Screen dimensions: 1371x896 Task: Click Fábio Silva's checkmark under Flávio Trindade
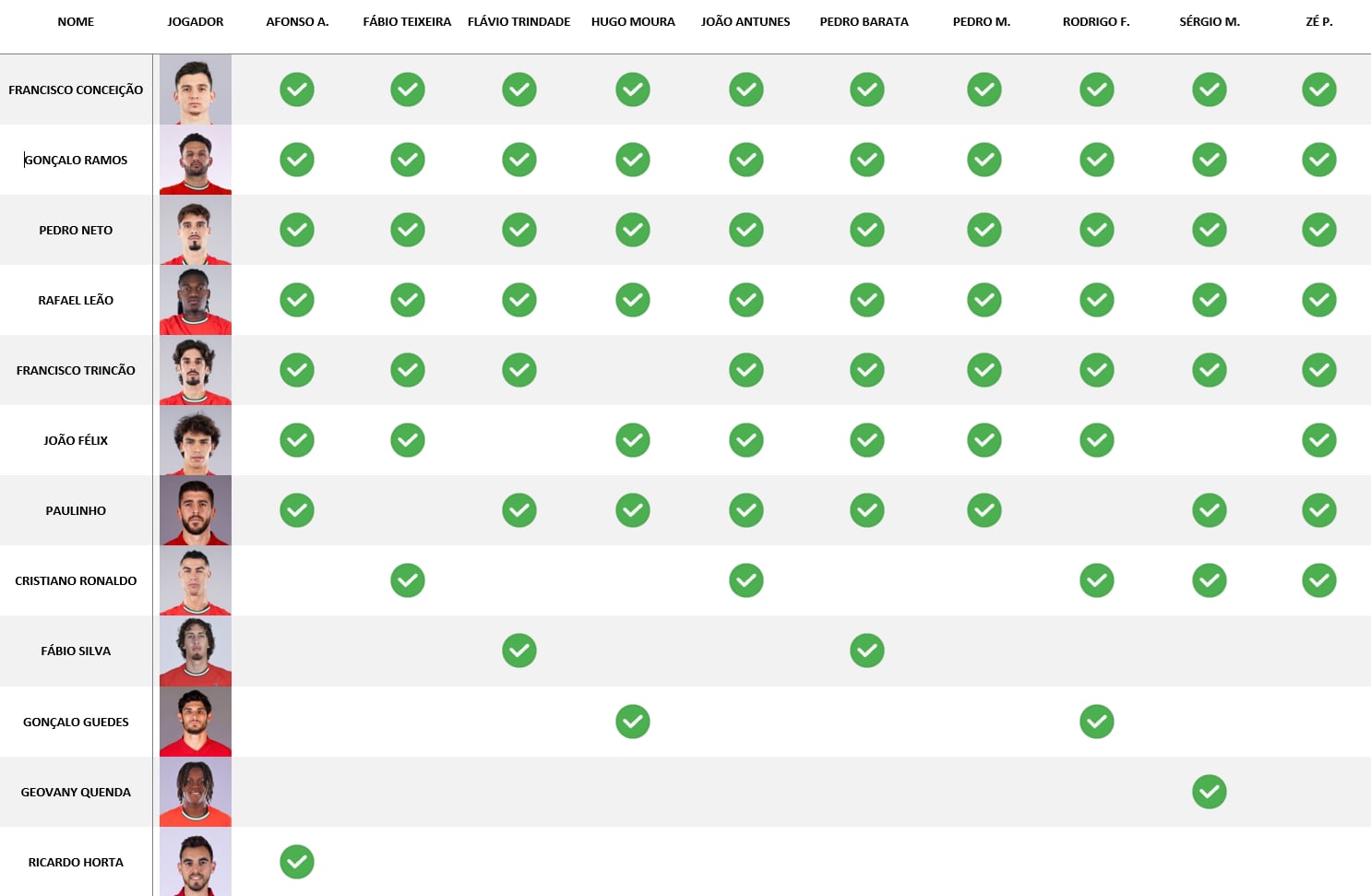click(519, 651)
